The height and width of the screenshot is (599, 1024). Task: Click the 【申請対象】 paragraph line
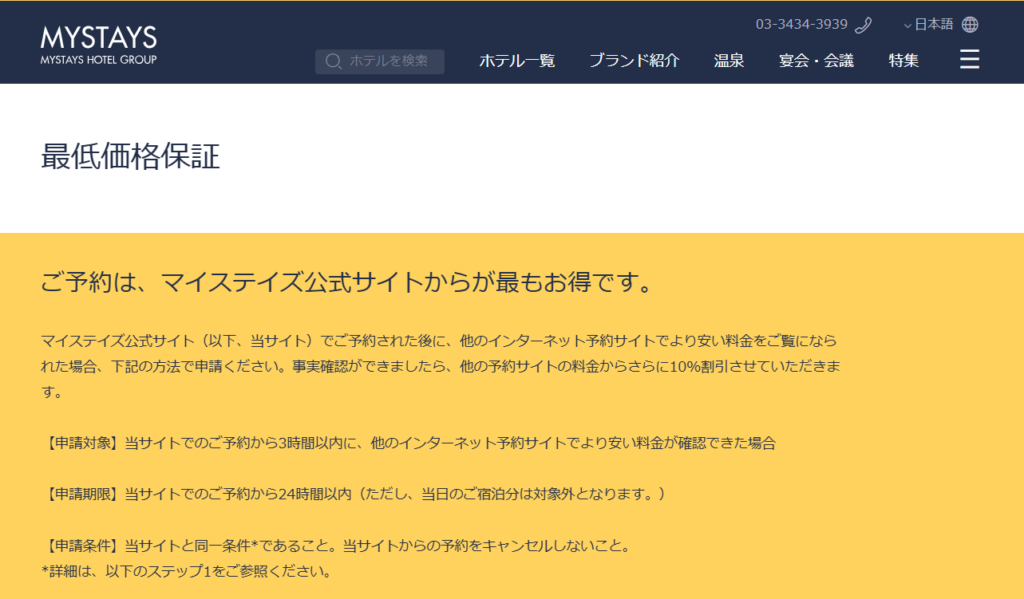(409, 443)
